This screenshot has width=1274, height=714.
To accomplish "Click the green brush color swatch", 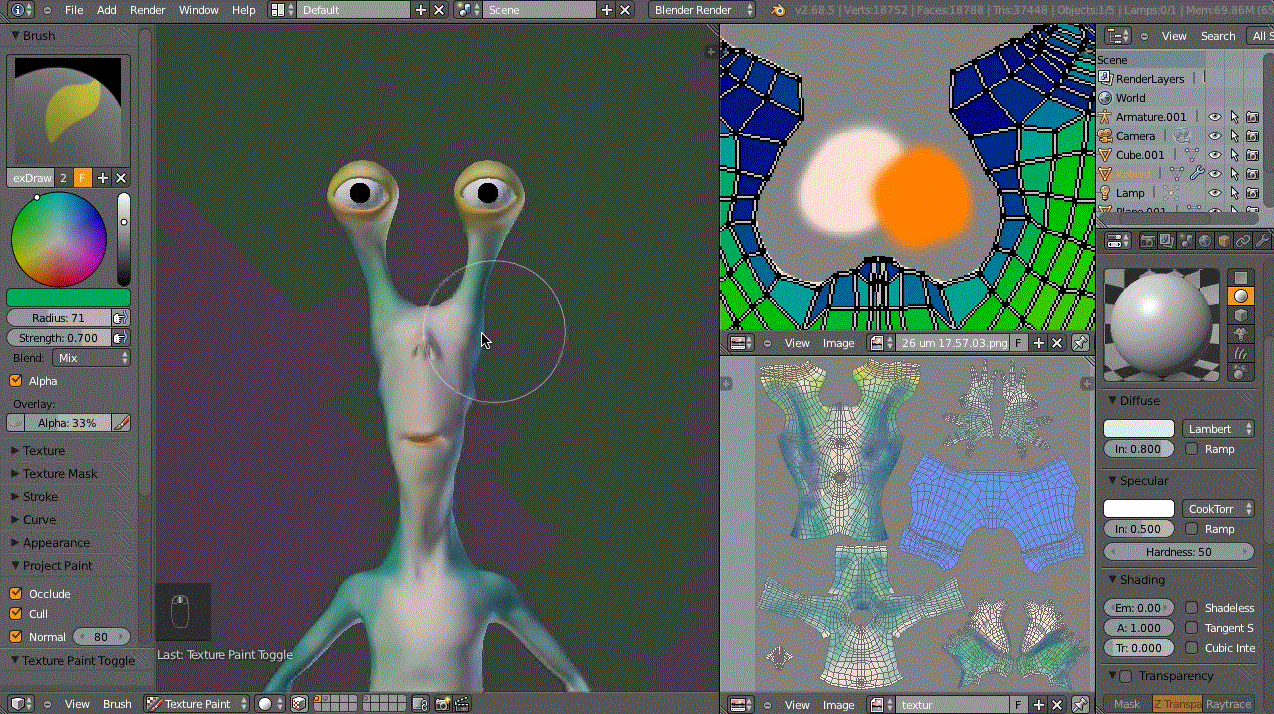I will [x=68, y=298].
